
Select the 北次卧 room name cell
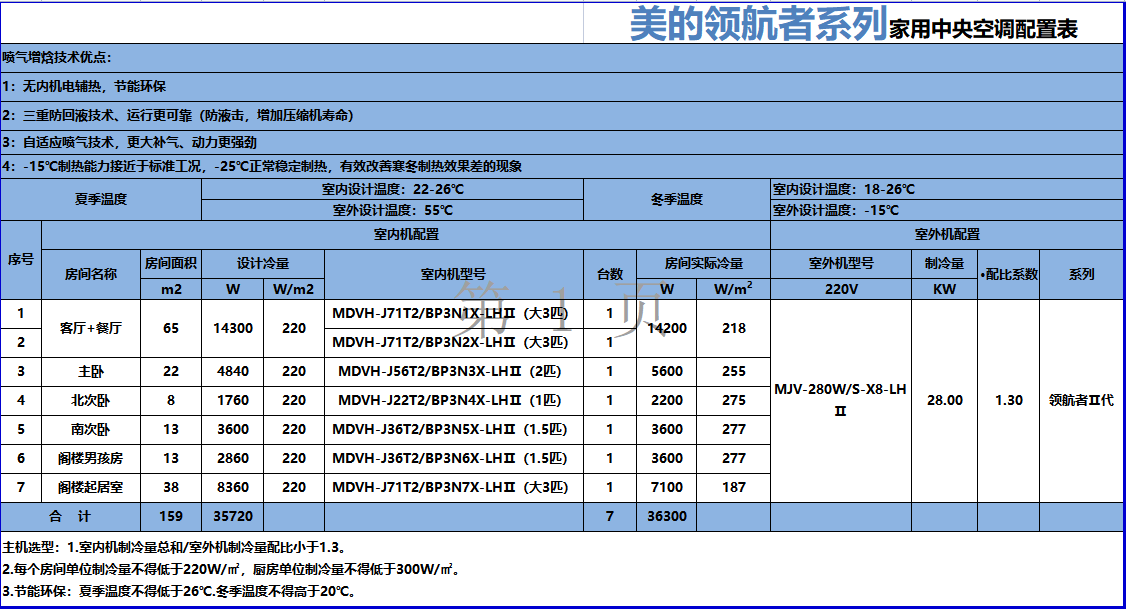coord(90,400)
